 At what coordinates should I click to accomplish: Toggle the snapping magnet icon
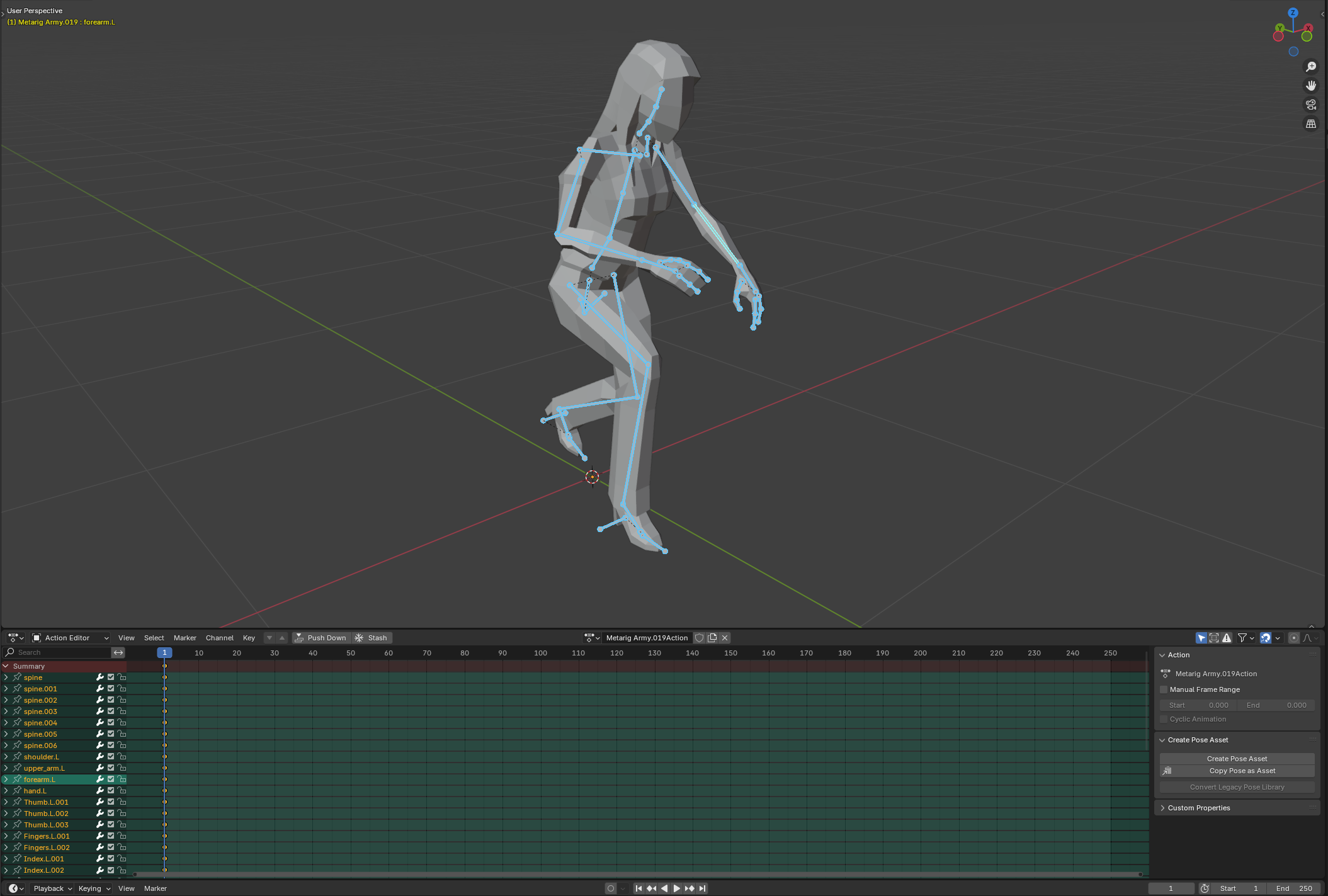(x=1266, y=638)
